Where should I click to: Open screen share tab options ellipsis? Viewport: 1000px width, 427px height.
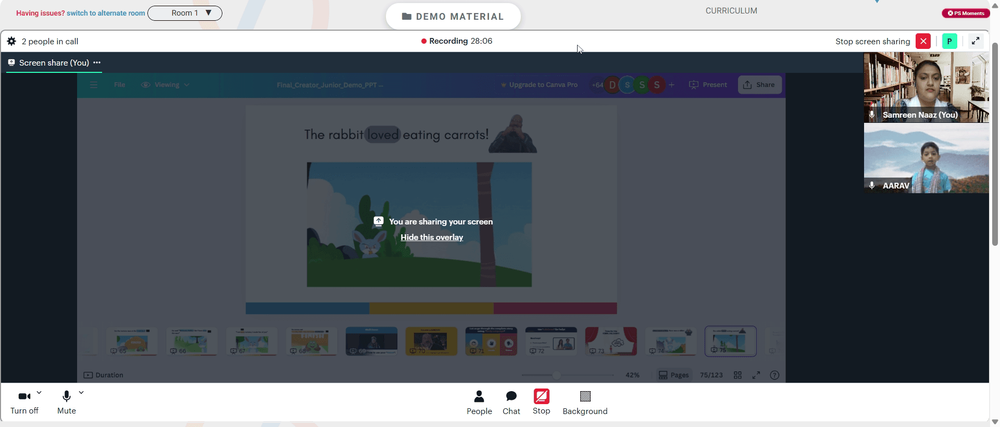[97, 62]
